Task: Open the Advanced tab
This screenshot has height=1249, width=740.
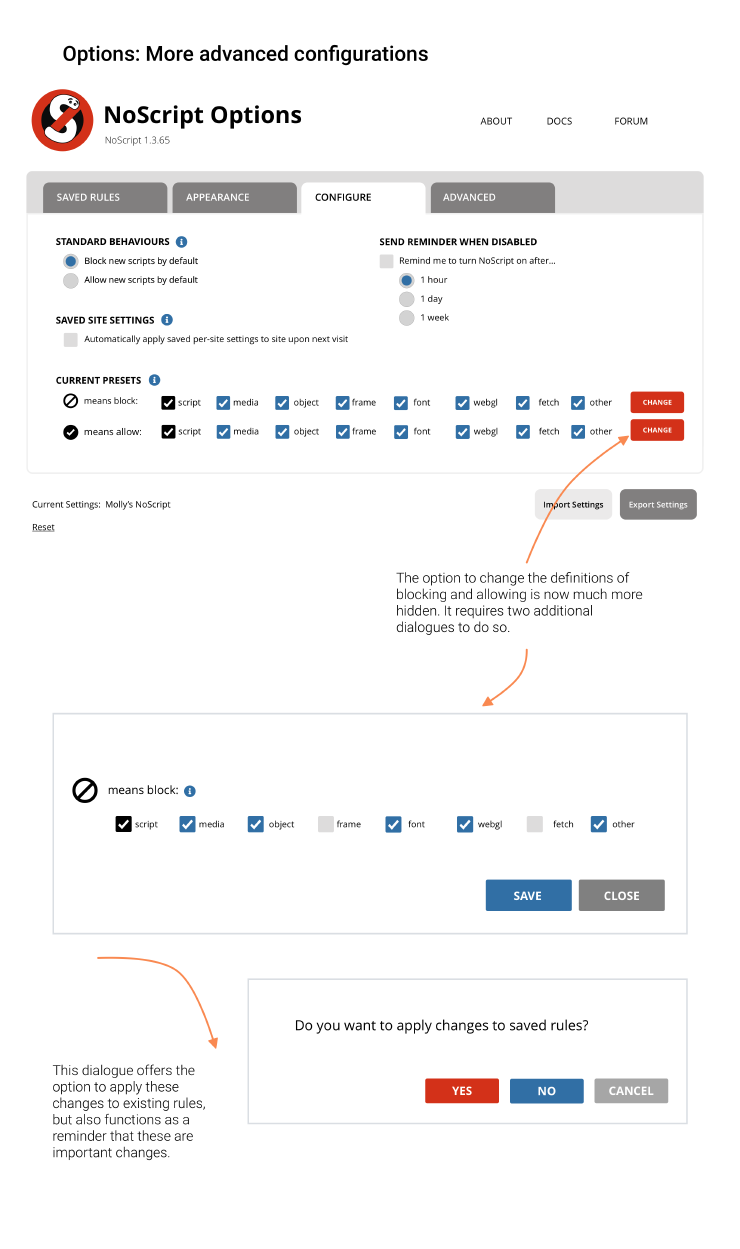Action: pos(492,198)
